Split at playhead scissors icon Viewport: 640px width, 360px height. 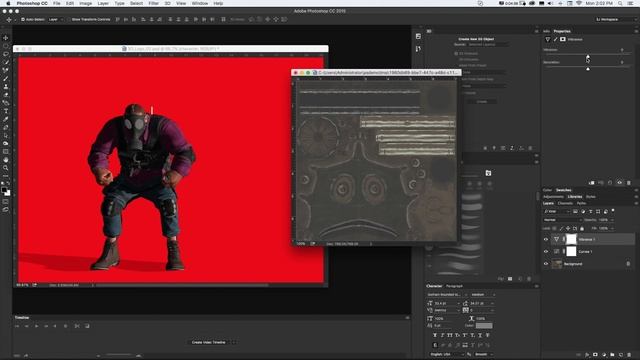click(77, 326)
